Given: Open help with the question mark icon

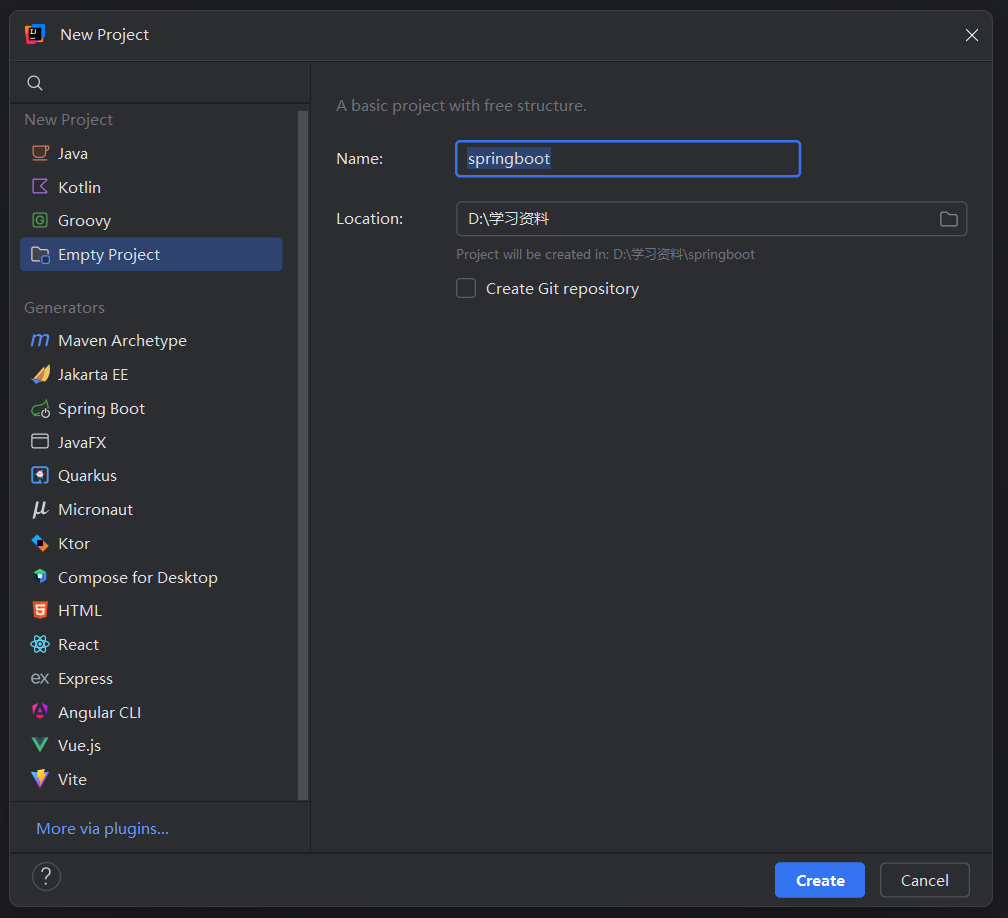Looking at the screenshot, I should tap(46, 876).
